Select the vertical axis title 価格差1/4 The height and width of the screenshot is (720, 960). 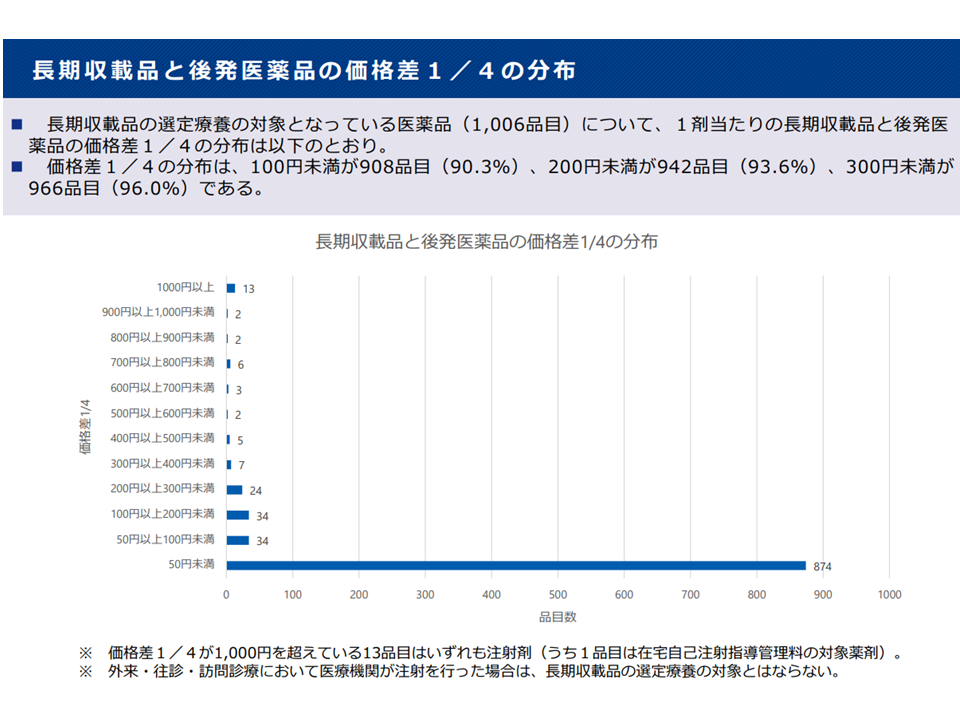coord(85,426)
